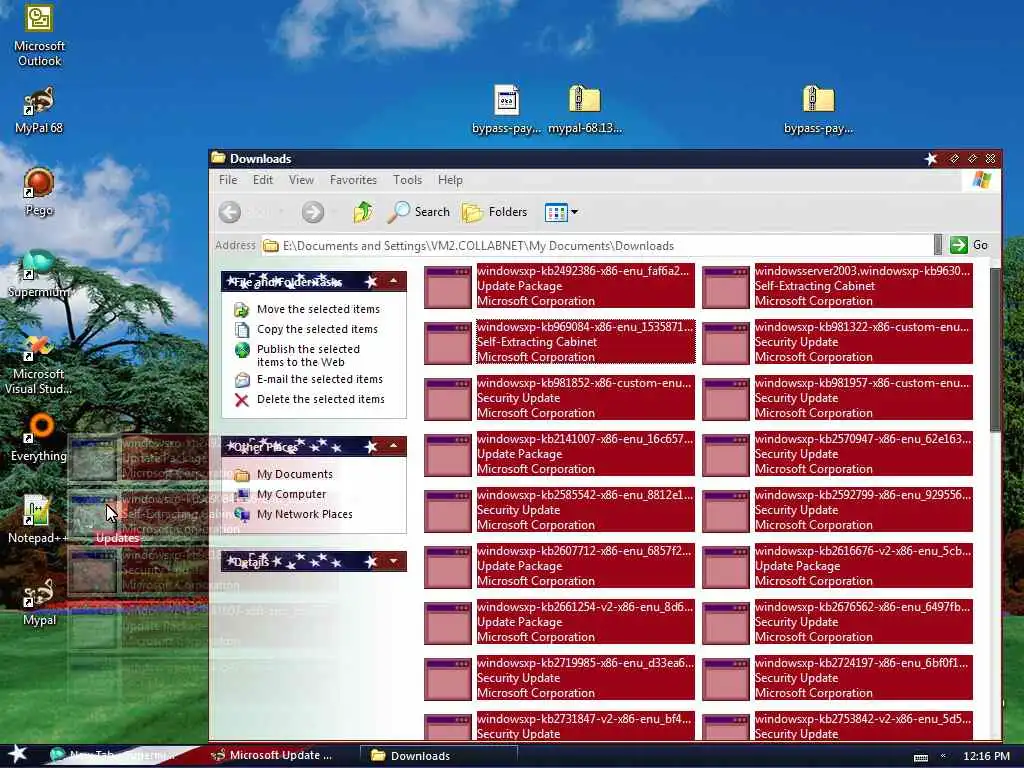Select the windowsxp-kb981852 security update icon
The width and height of the screenshot is (1024, 768).
tap(447, 399)
